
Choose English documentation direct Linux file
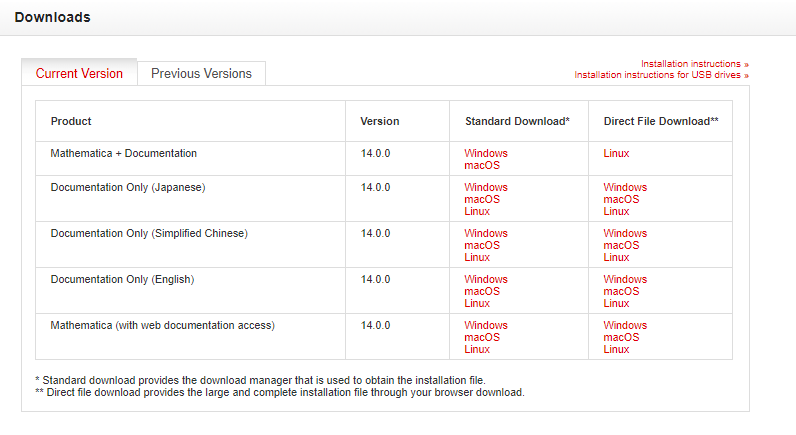(616, 304)
